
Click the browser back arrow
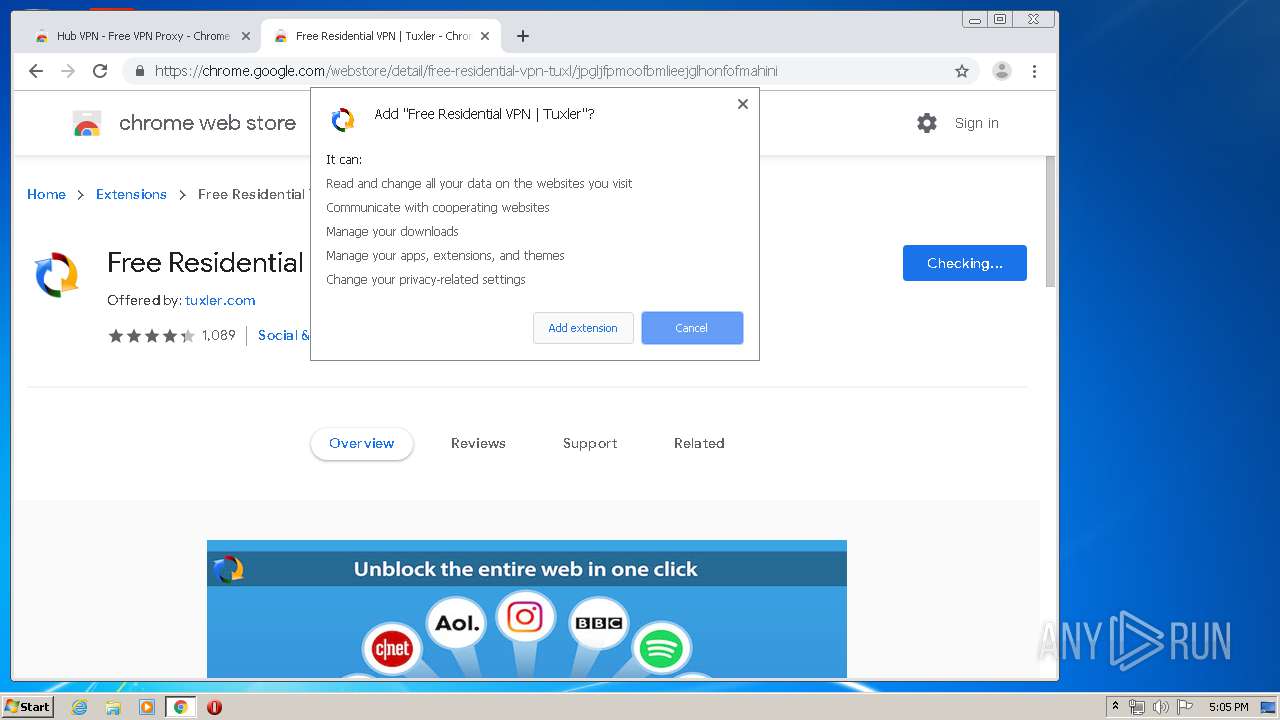[36, 71]
